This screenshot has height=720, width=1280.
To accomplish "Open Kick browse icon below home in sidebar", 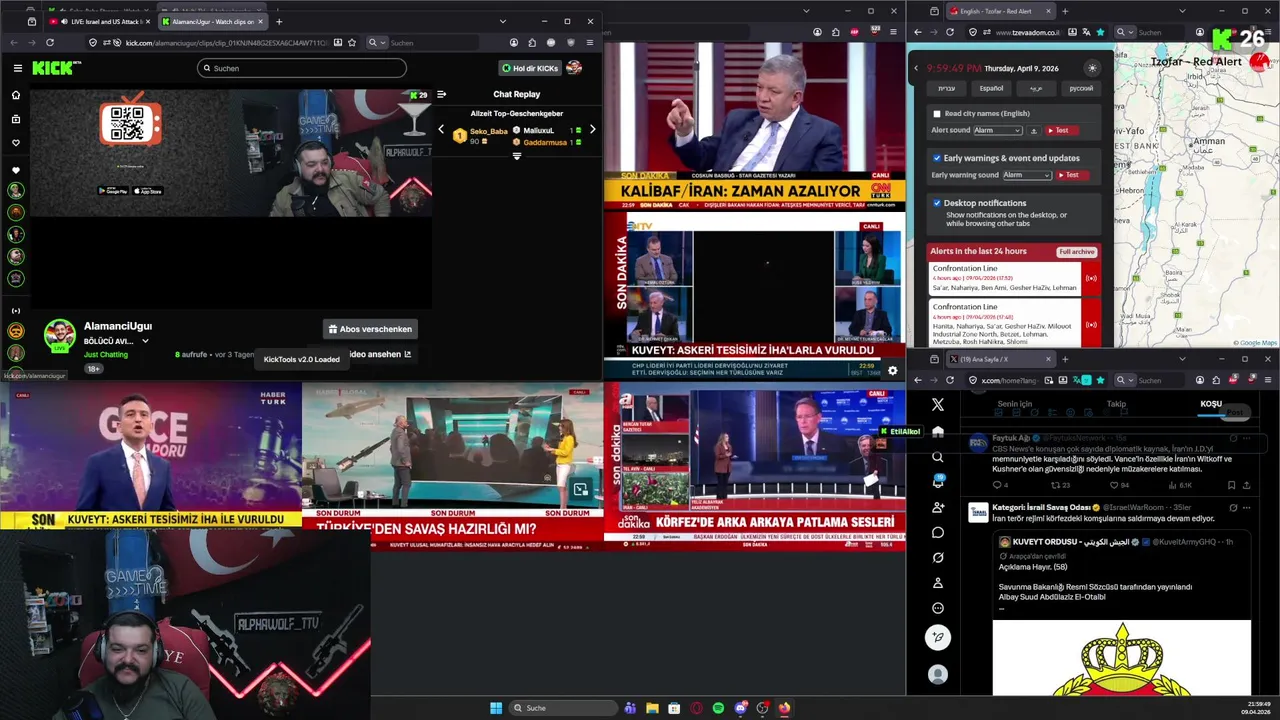I will click(15, 119).
